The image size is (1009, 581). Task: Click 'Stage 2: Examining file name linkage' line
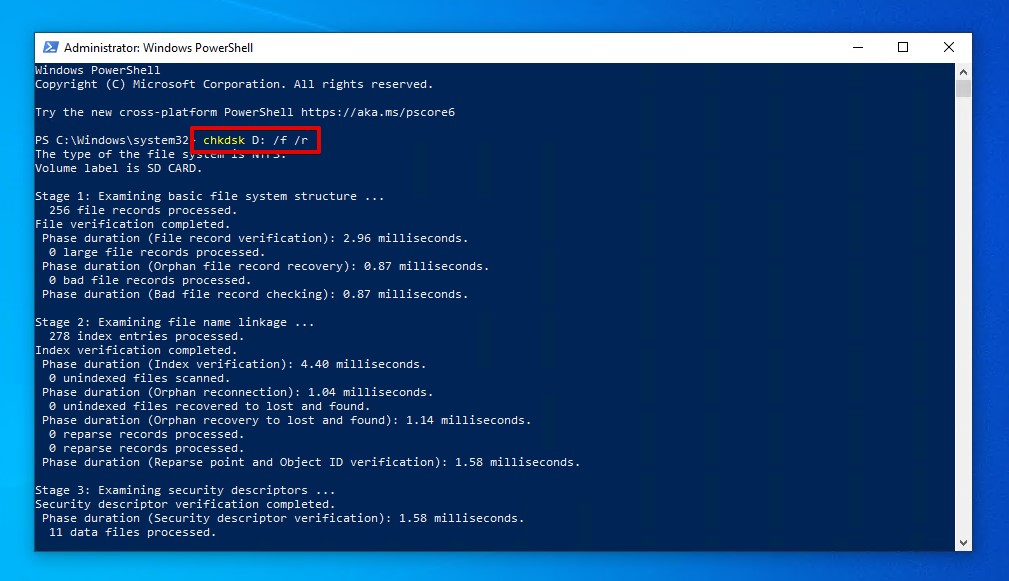pos(174,322)
